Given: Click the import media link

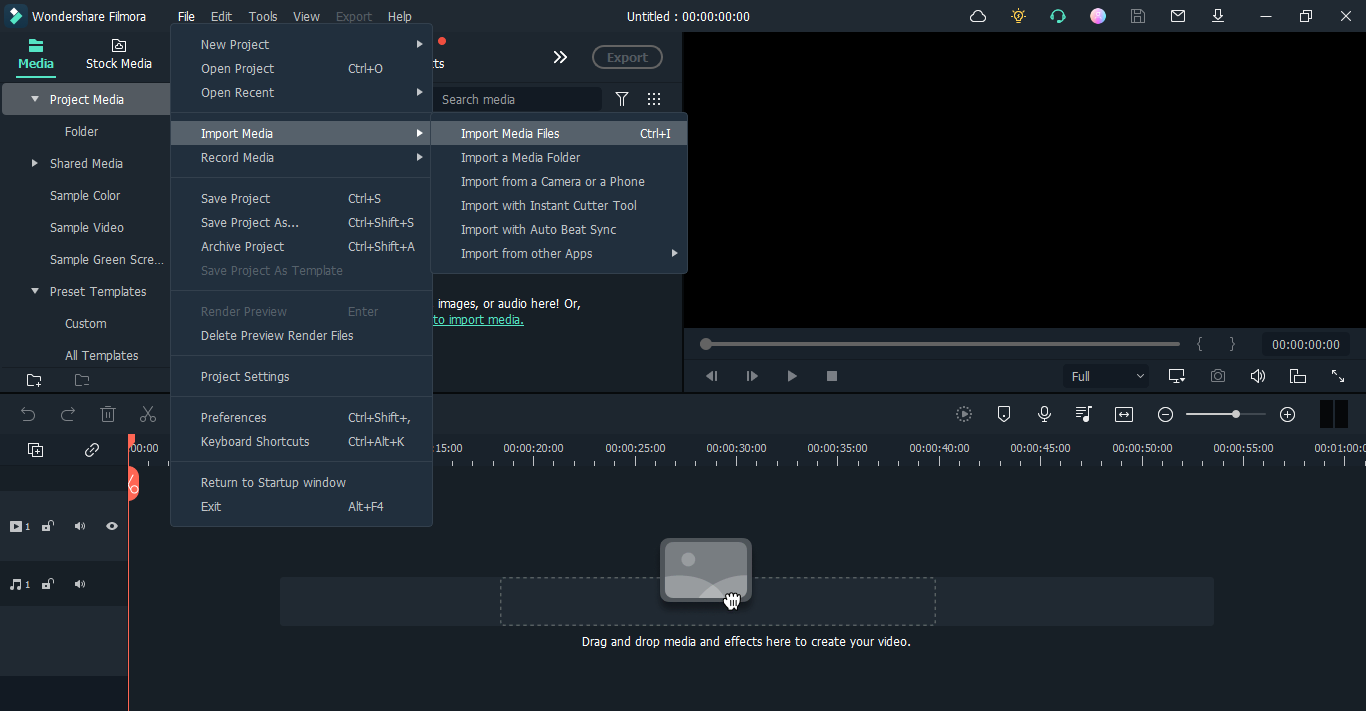Looking at the screenshot, I should coord(478,320).
